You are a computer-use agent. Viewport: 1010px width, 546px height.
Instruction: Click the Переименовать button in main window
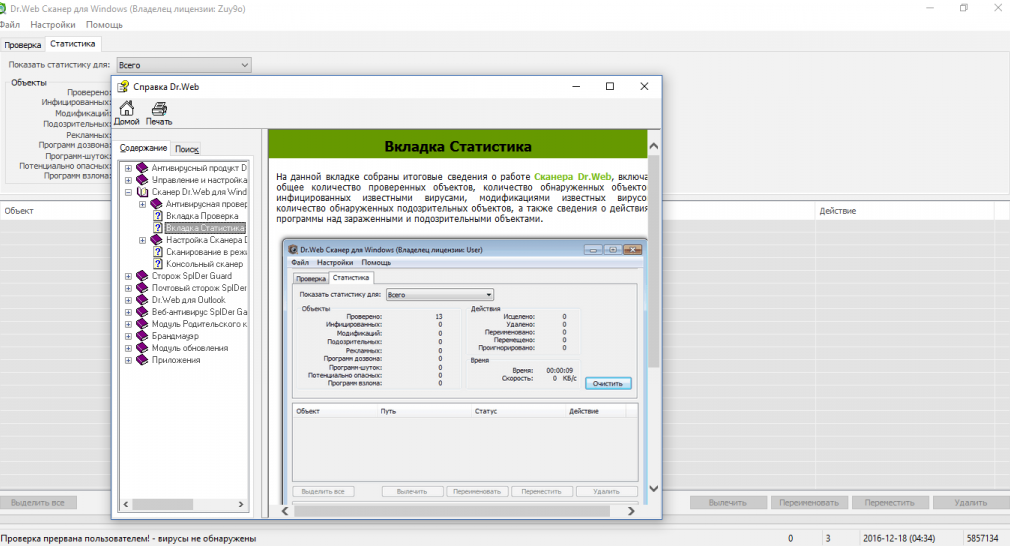[809, 502]
